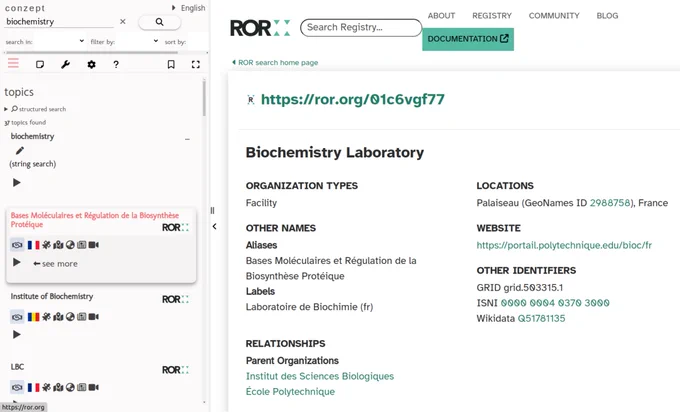
Task: Open the question mark help icon
Action: point(116,64)
